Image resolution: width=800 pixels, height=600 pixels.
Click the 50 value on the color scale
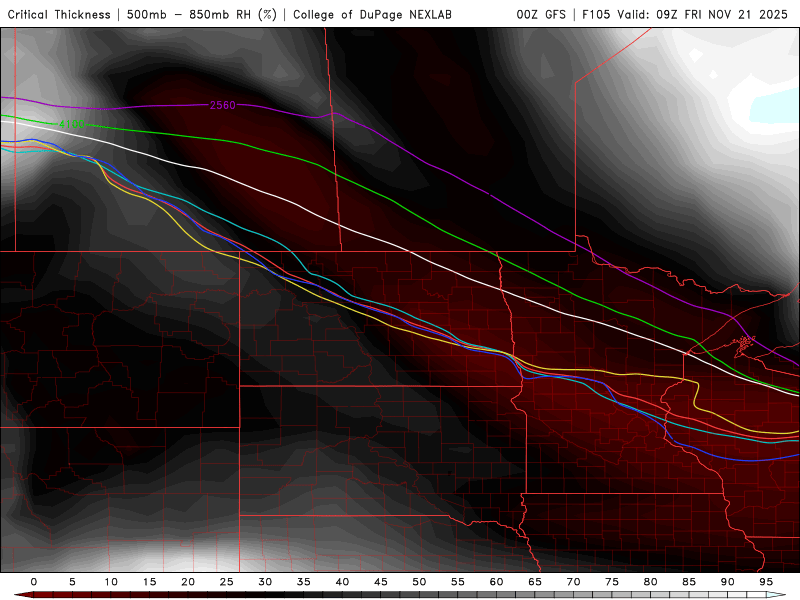(x=419, y=582)
